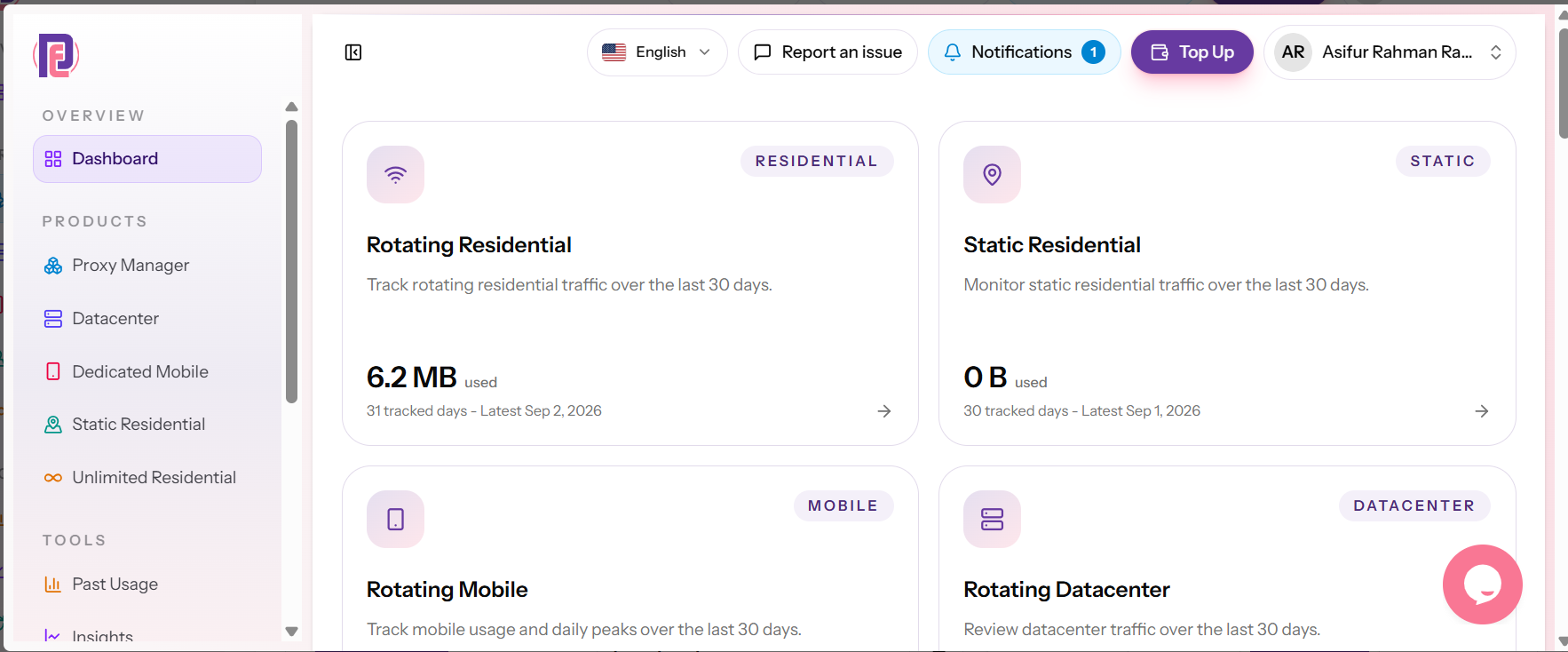The width and height of the screenshot is (1568, 652).
Task: Click the sidebar scrollbar thumb
Action: tap(291, 261)
